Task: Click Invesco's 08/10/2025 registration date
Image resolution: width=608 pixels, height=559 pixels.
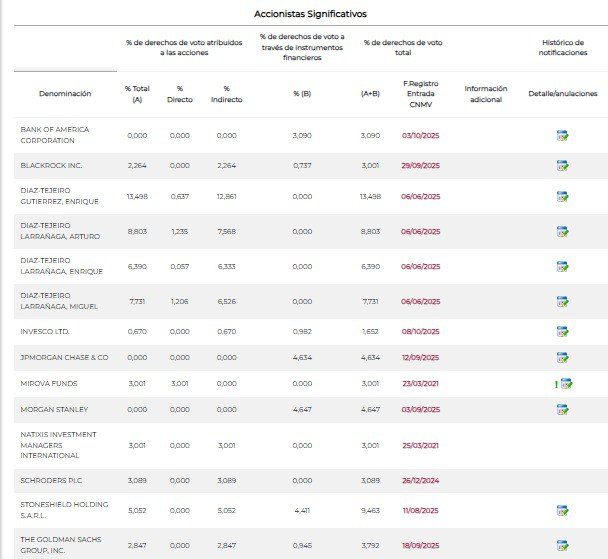Action: (421, 331)
